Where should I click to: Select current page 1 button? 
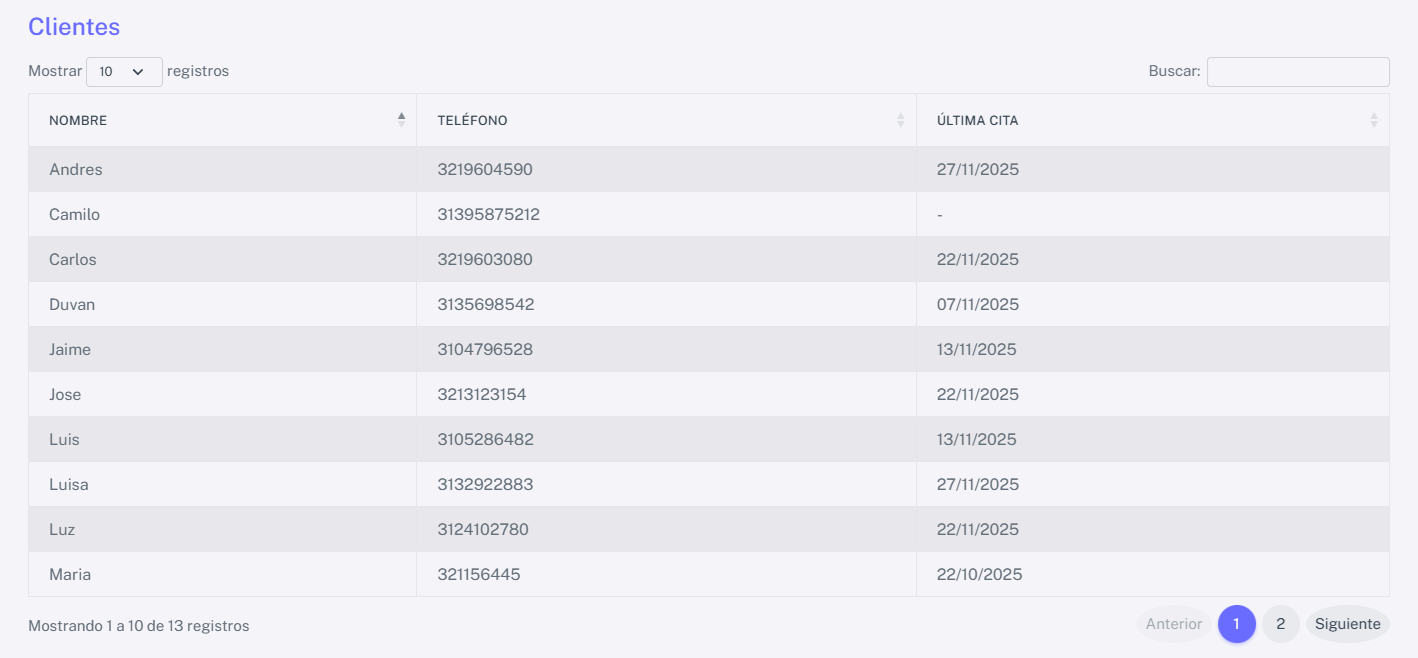pyautogui.click(x=1236, y=624)
